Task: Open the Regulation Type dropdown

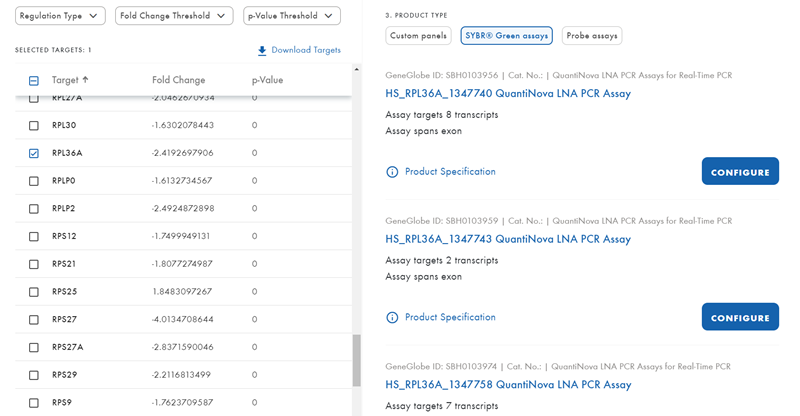Action: coord(60,16)
